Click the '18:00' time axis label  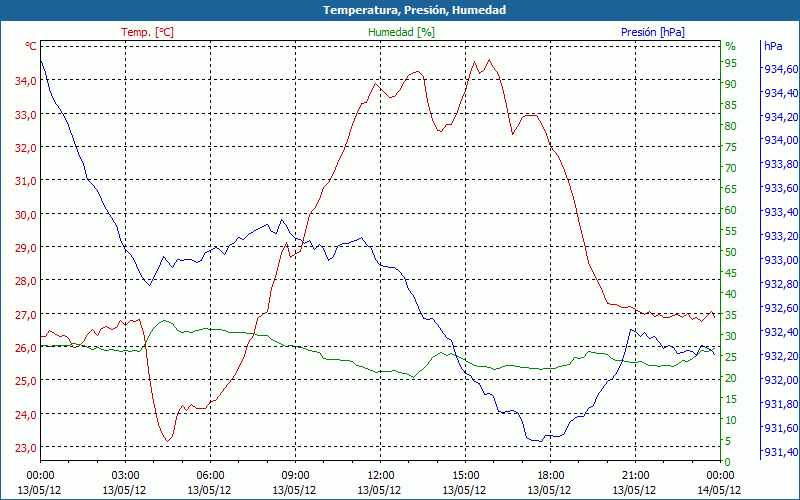[x=551, y=476]
